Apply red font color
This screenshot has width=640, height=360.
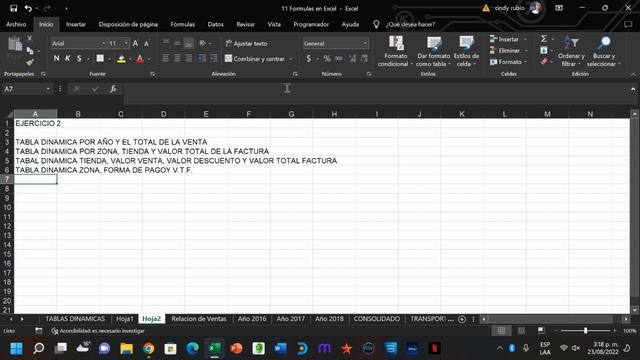coord(140,59)
